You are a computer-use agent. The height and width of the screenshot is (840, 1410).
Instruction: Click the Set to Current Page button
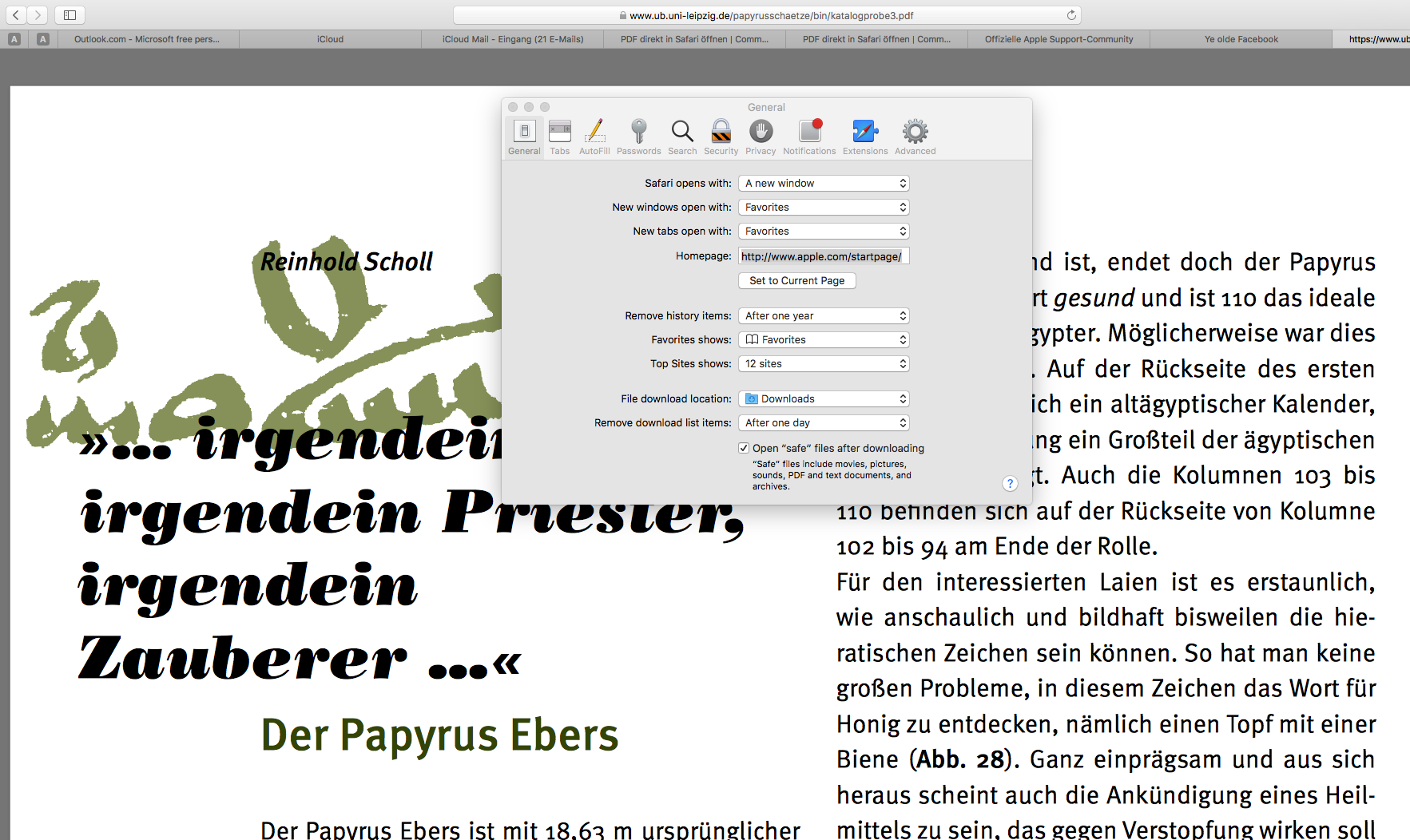(797, 280)
